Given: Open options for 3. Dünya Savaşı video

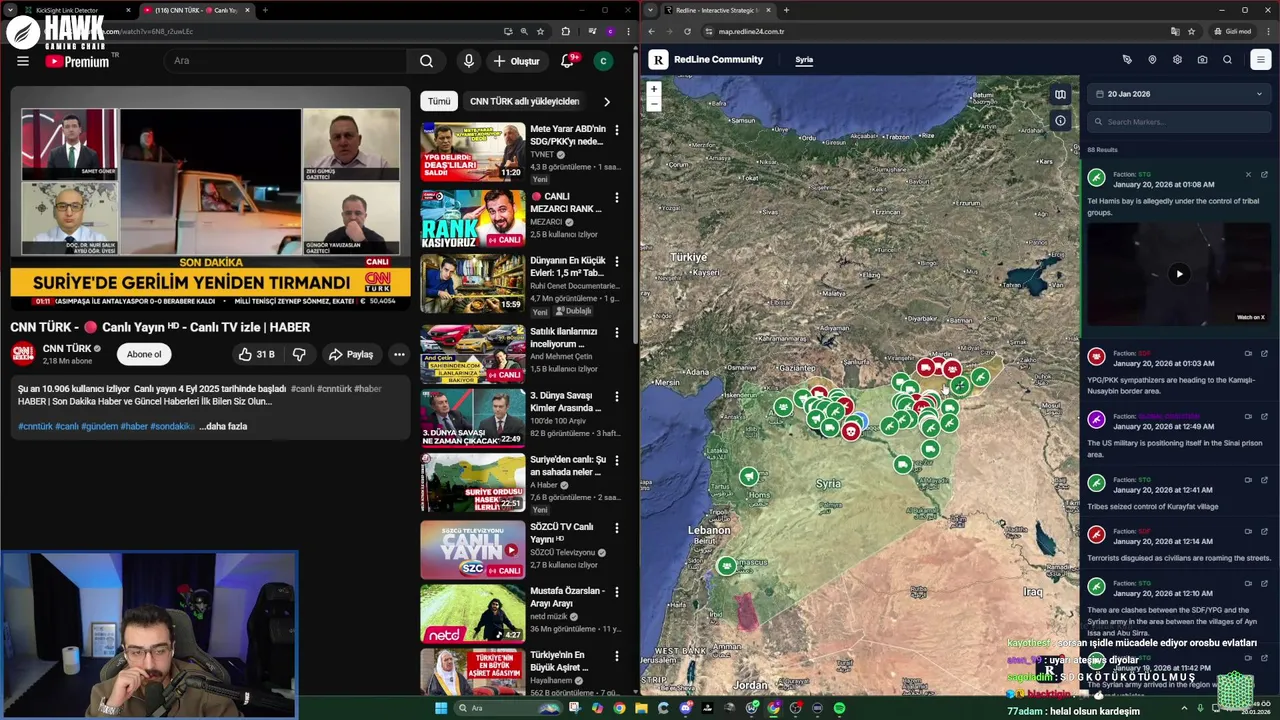Looking at the screenshot, I should (617, 396).
